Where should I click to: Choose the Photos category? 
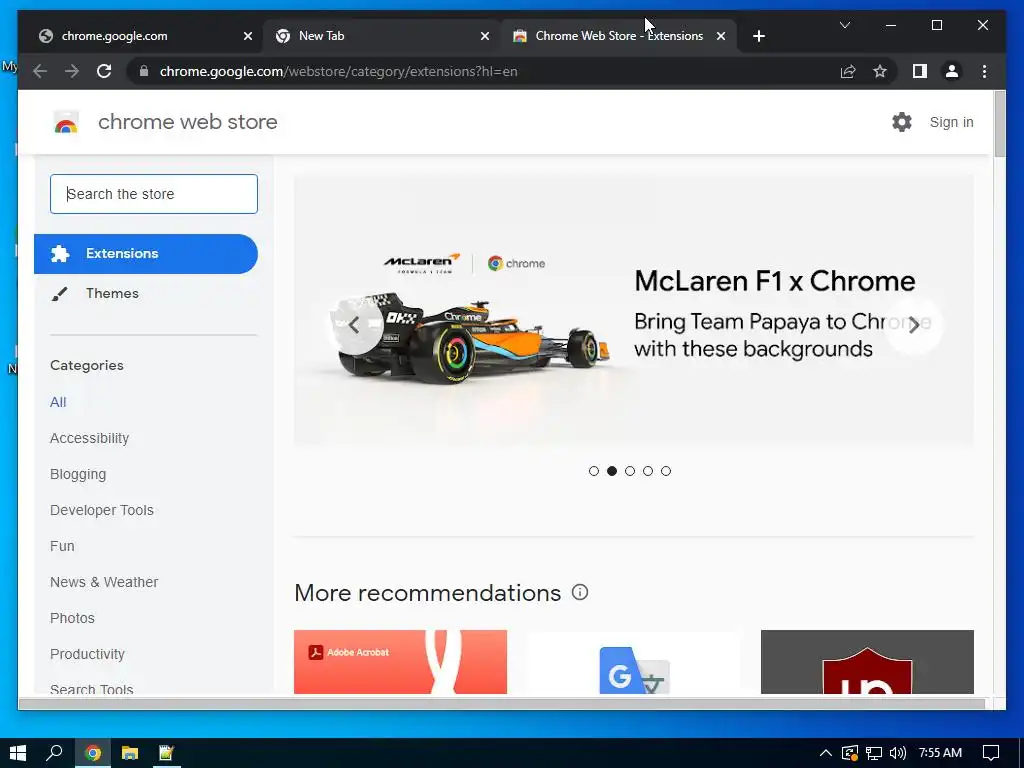coord(72,618)
